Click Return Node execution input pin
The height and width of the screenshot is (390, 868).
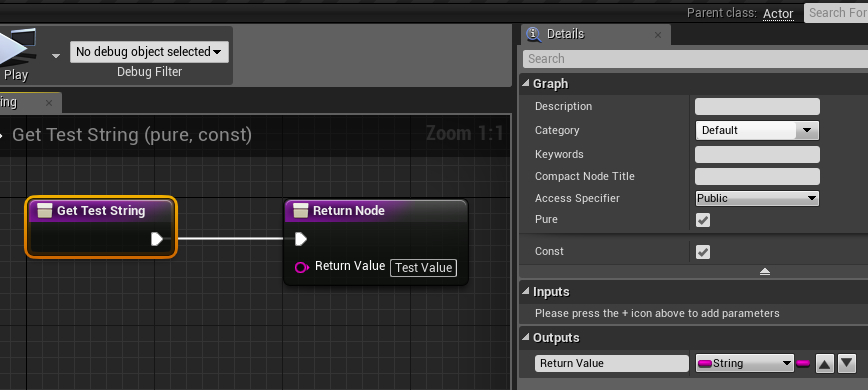pos(301,239)
